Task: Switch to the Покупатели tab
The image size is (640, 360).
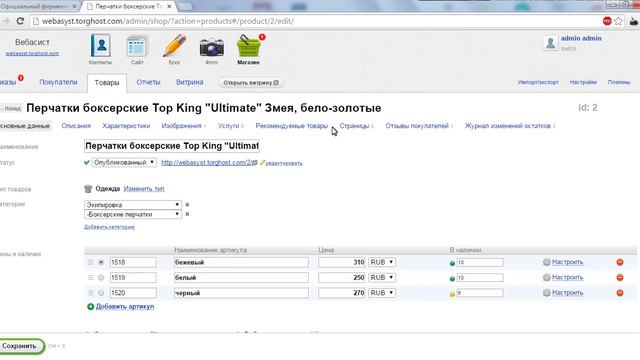Action: (x=58, y=82)
